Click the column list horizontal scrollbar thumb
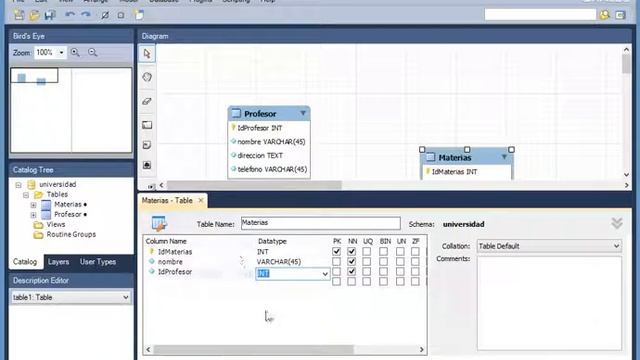This screenshot has height=360, width=640. click(x=253, y=350)
